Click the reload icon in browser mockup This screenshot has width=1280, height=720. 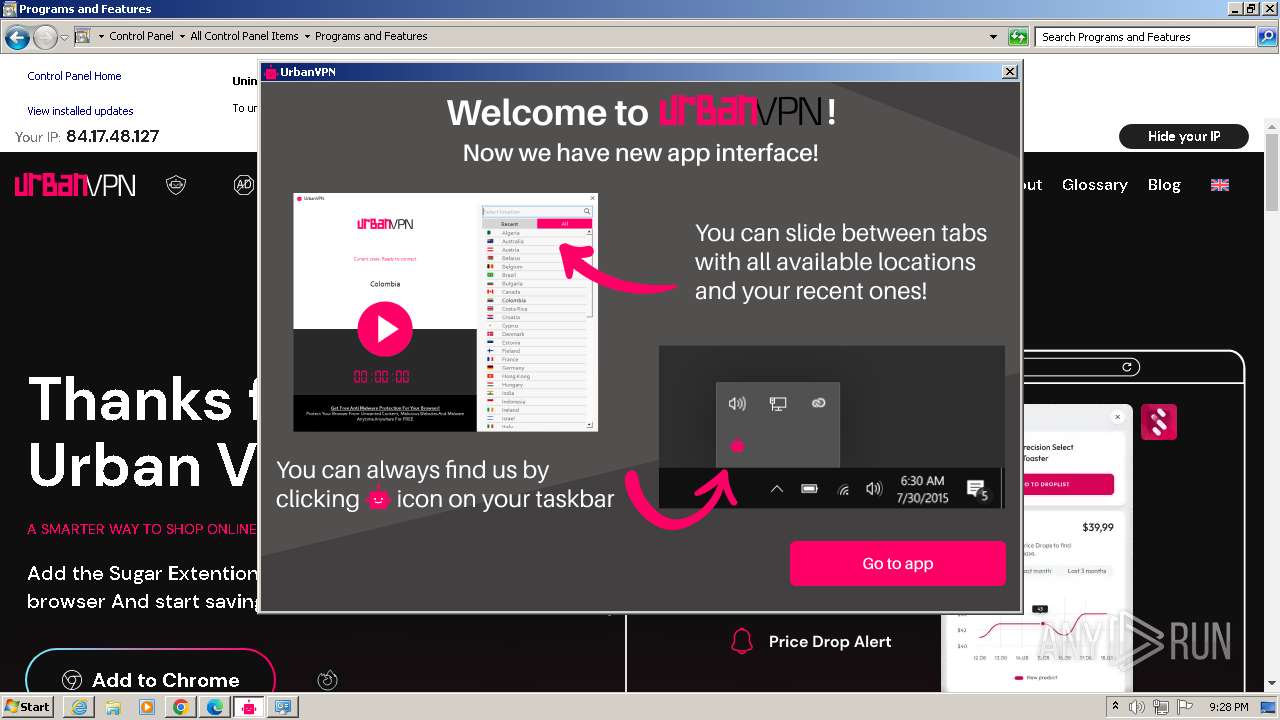coord(1127,367)
